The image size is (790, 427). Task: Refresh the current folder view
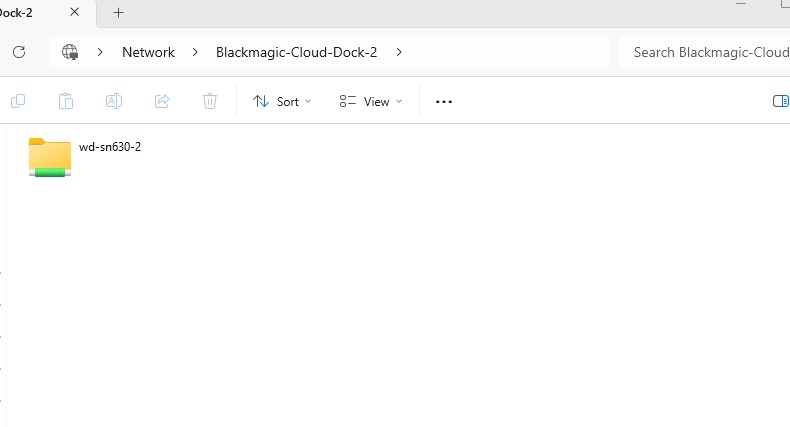(x=19, y=52)
